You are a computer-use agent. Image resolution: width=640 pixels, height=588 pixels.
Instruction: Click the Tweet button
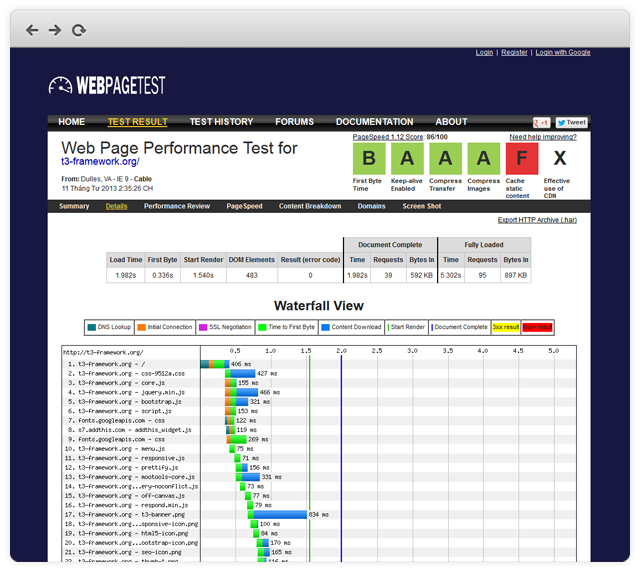tap(572, 122)
